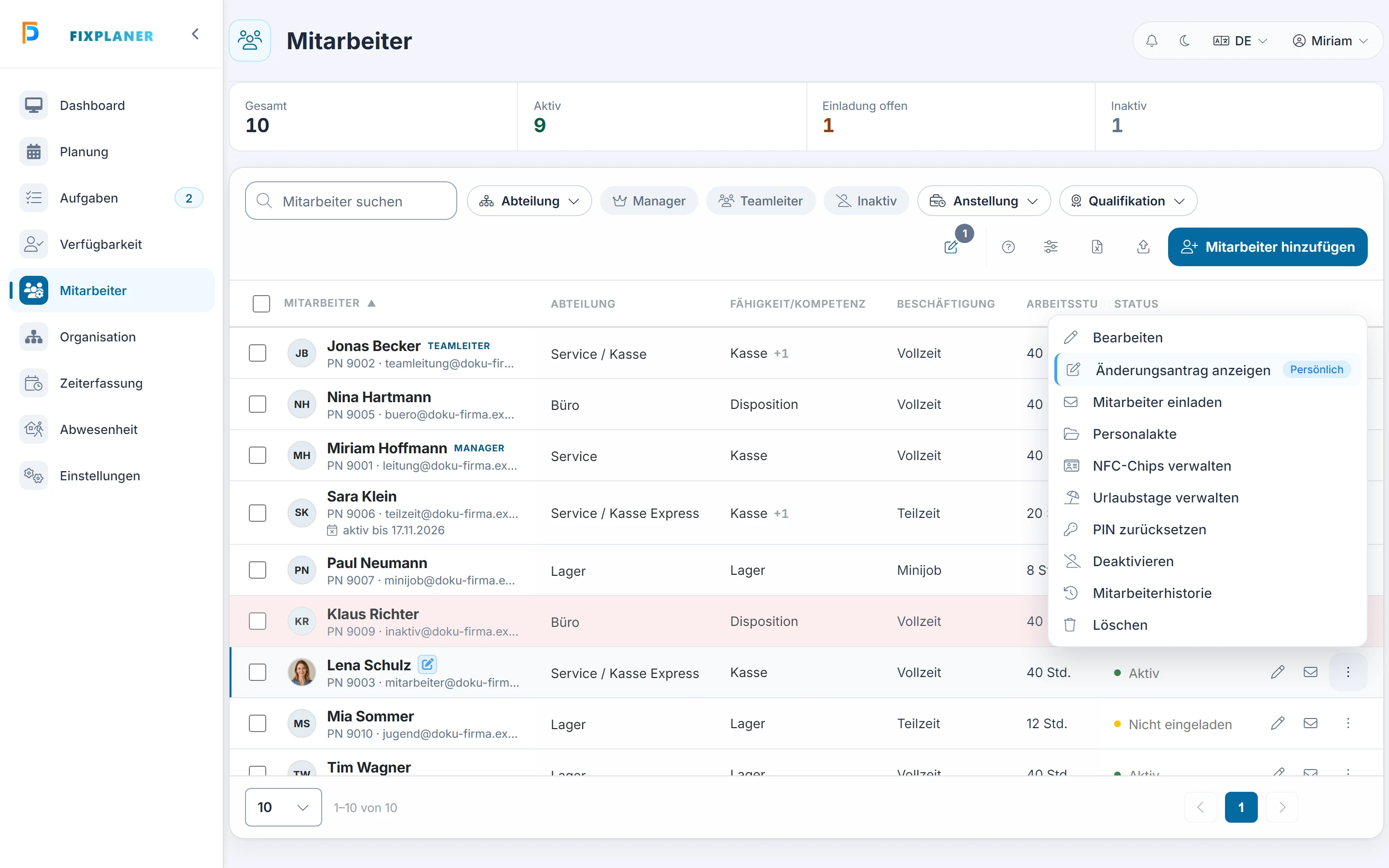The height and width of the screenshot is (868, 1389).
Task: Collapse the sidebar with the chevron arrow
Action: (x=195, y=34)
